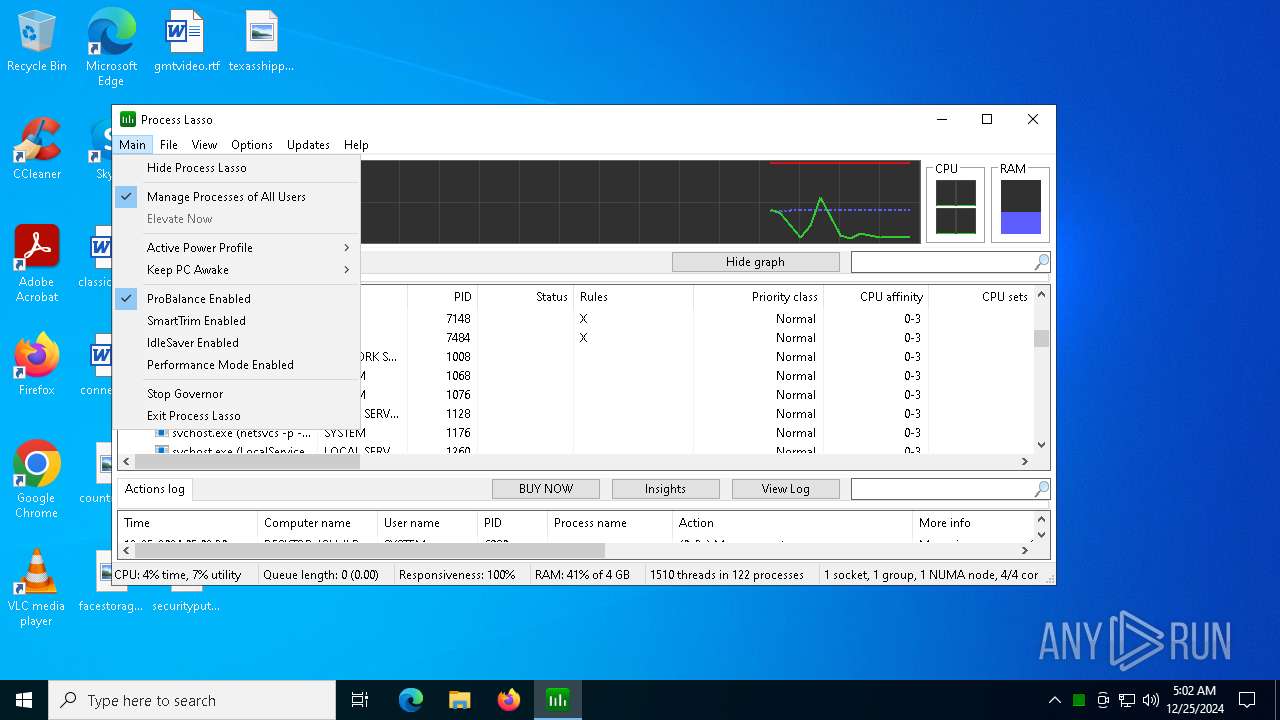Focus the process search field
Viewport: 1280px width, 720px height.
coord(942,262)
